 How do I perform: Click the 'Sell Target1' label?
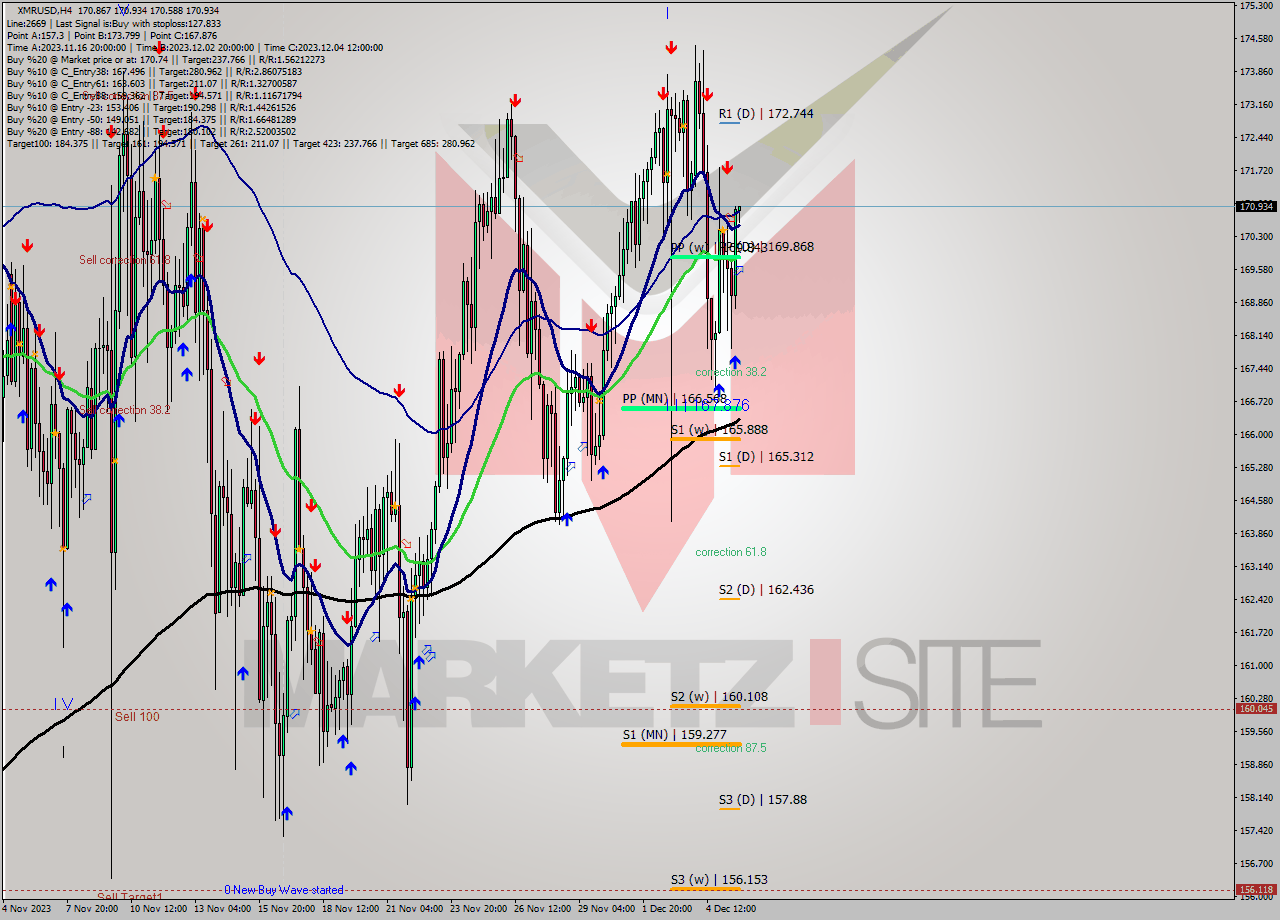(129, 896)
